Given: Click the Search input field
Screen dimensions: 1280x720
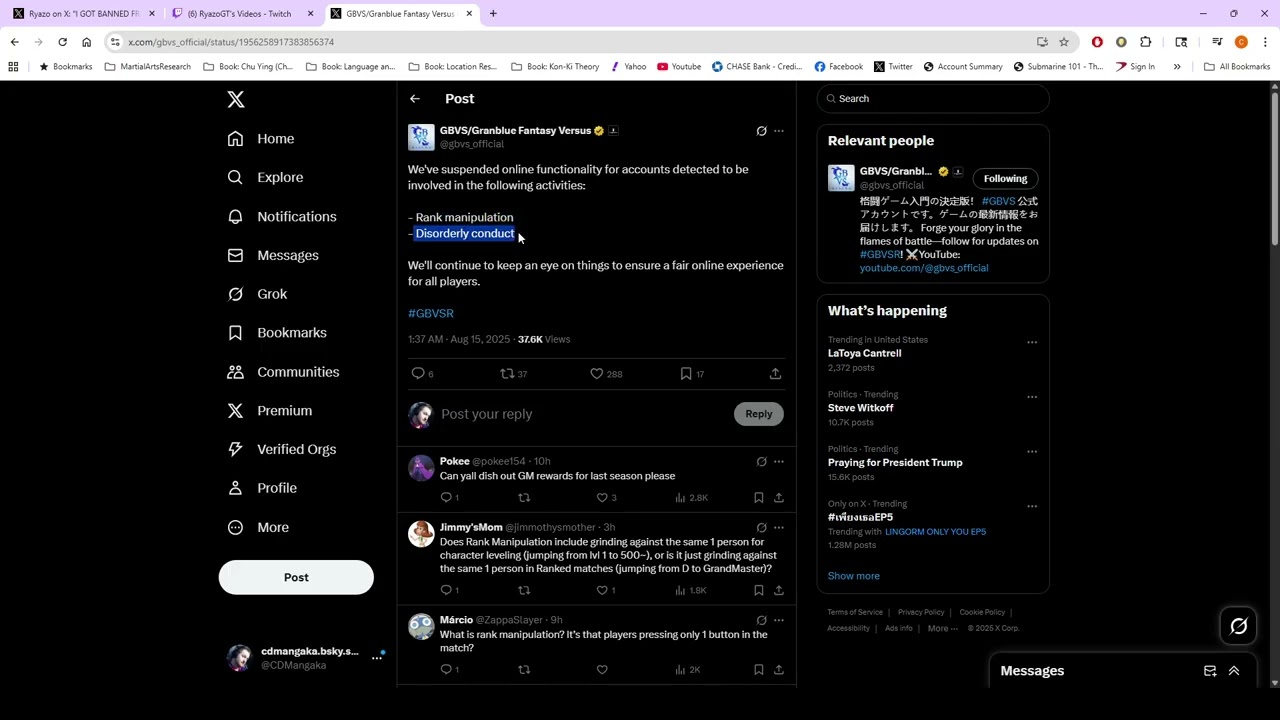Looking at the screenshot, I should (933, 99).
